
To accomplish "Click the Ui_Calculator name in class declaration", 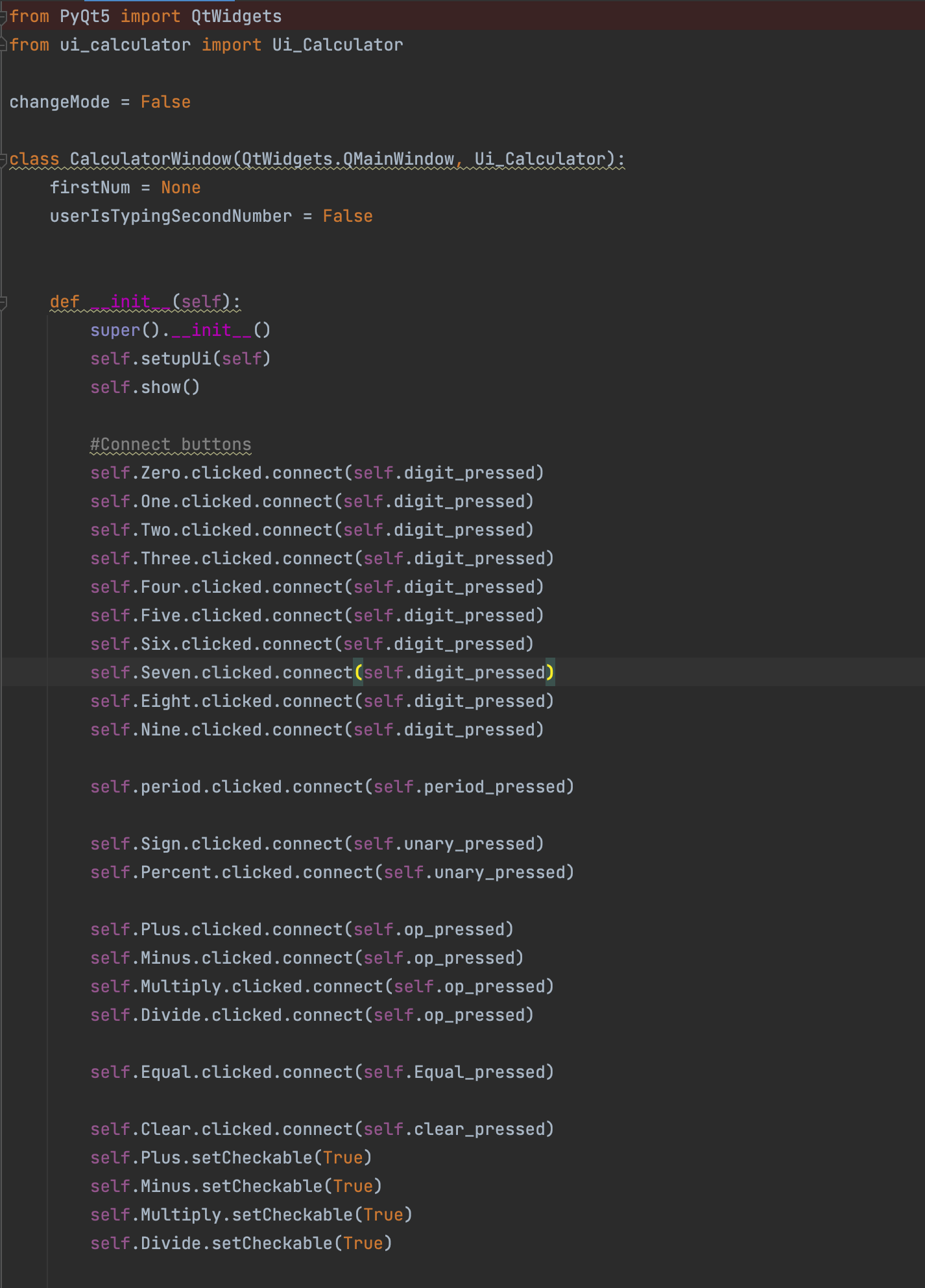I will [x=540, y=160].
